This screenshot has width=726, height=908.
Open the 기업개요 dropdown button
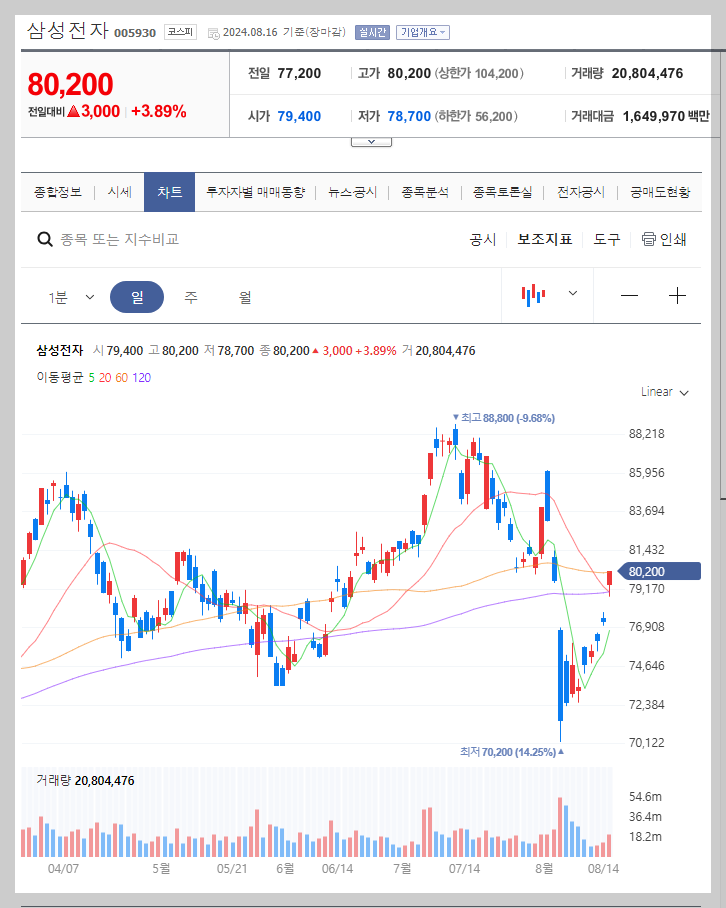tap(423, 32)
